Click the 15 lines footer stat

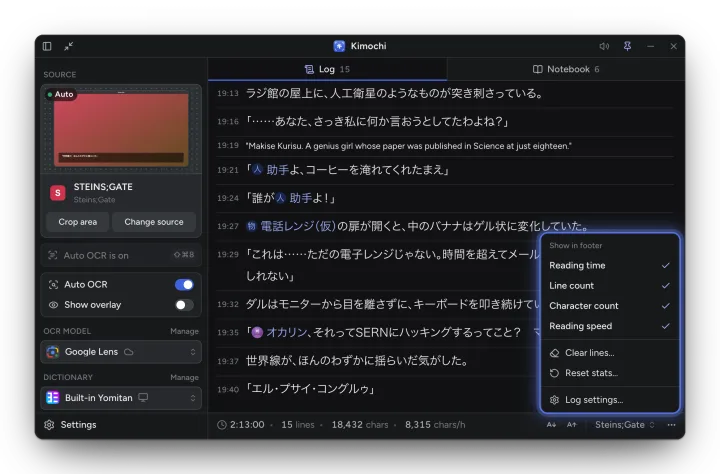(x=298, y=425)
